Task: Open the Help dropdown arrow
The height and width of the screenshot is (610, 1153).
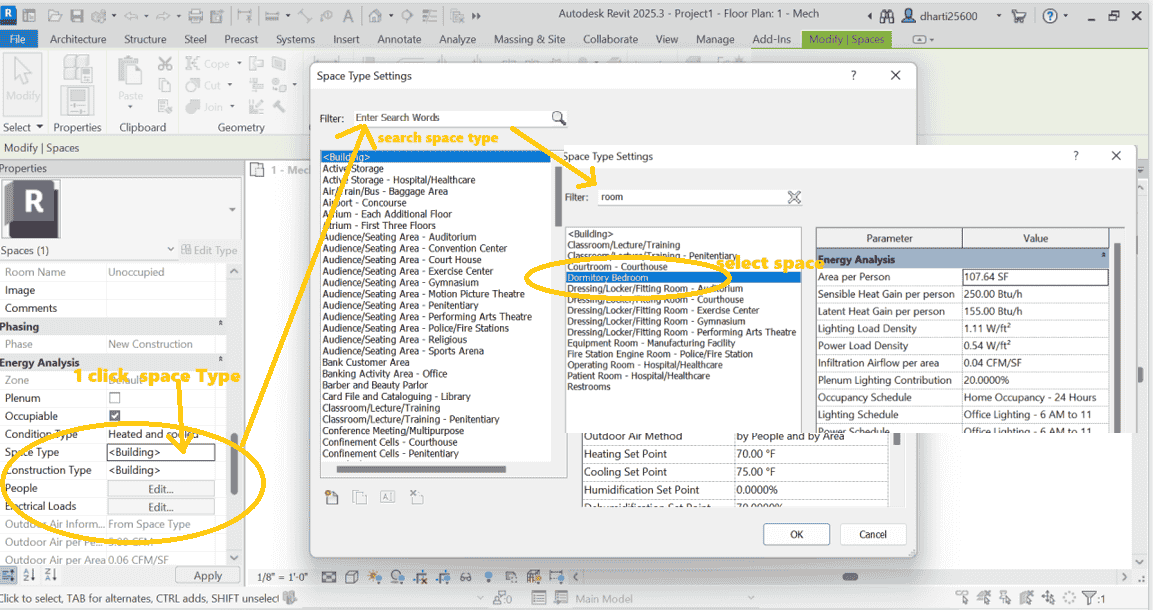Action: [x=1065, y=15]
